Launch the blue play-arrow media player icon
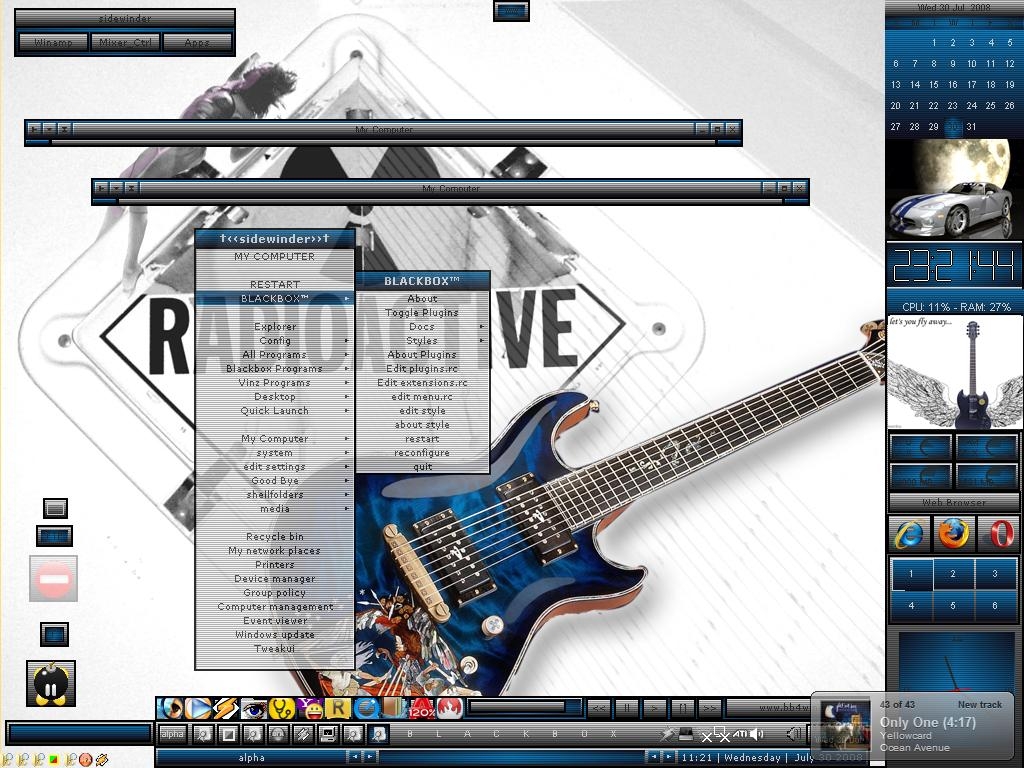The width and height of the screenshot is (1024, 768). pos(198,708)
